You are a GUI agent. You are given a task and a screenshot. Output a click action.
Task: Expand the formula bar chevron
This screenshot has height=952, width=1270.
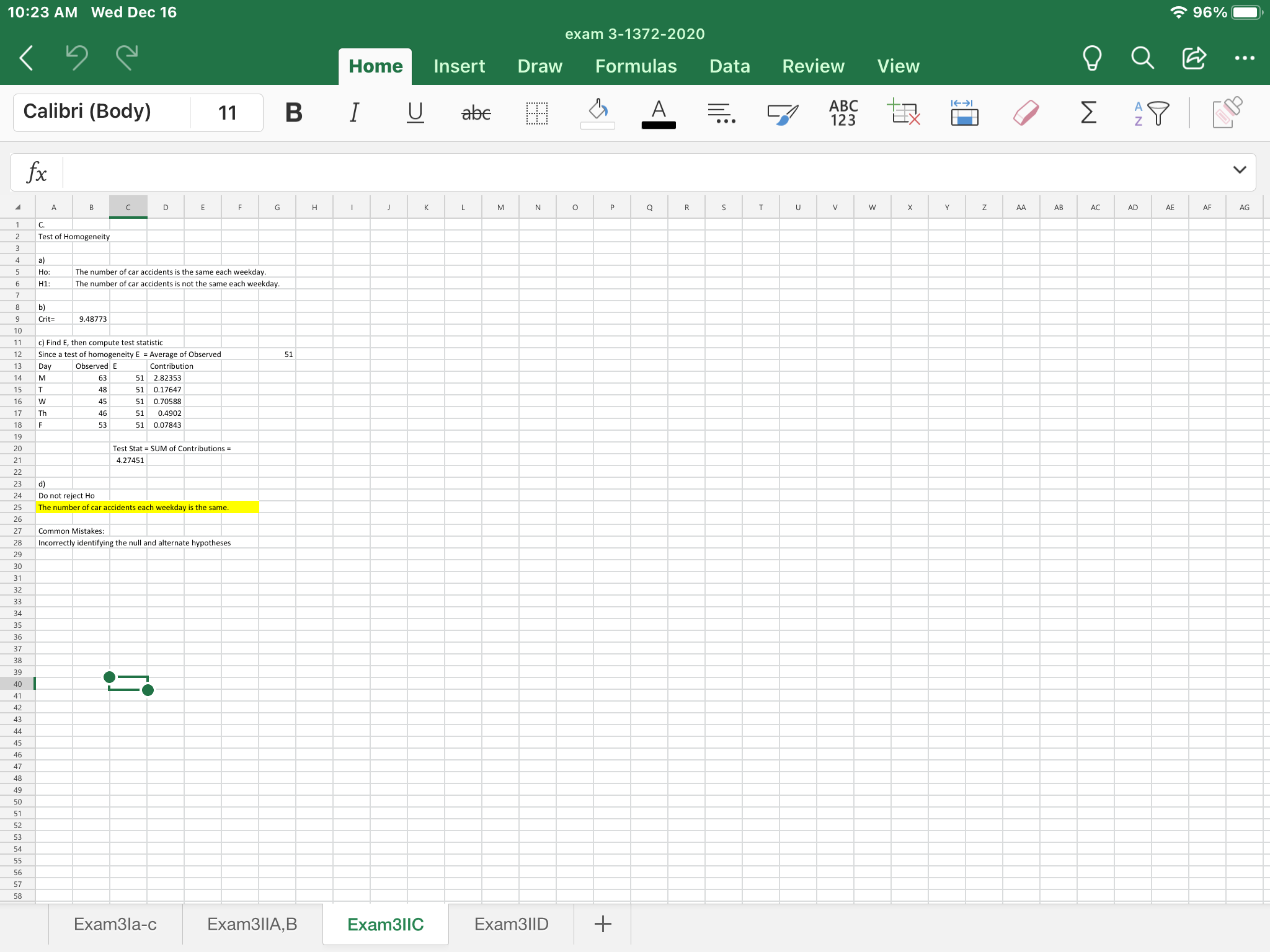click(x=1239, y=170)
